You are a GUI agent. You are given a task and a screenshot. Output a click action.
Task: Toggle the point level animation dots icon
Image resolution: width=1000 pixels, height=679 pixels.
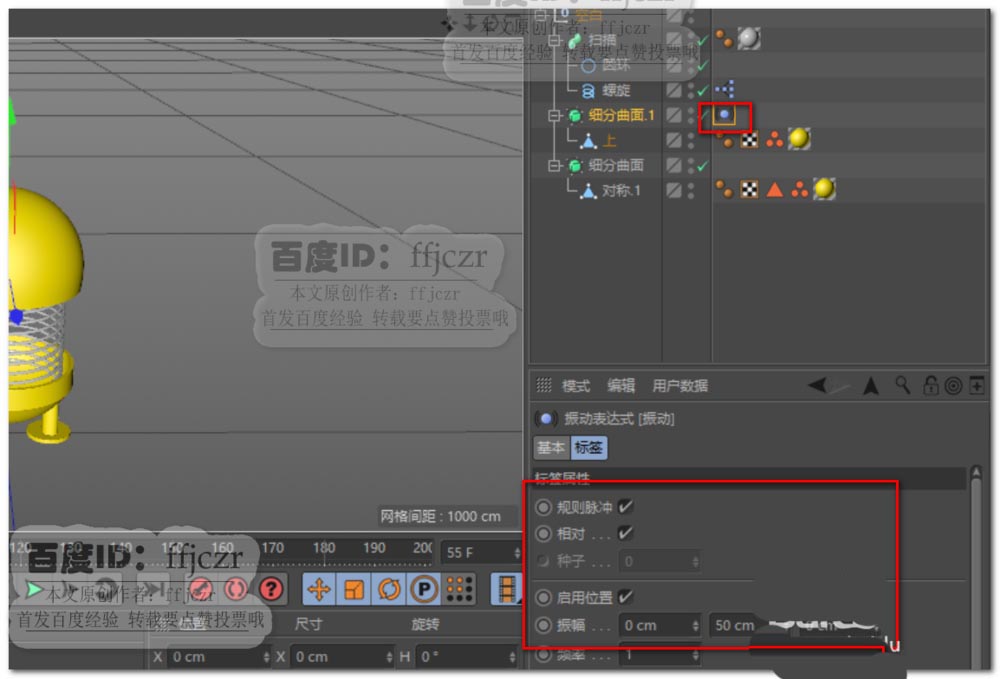pos(459,589)
